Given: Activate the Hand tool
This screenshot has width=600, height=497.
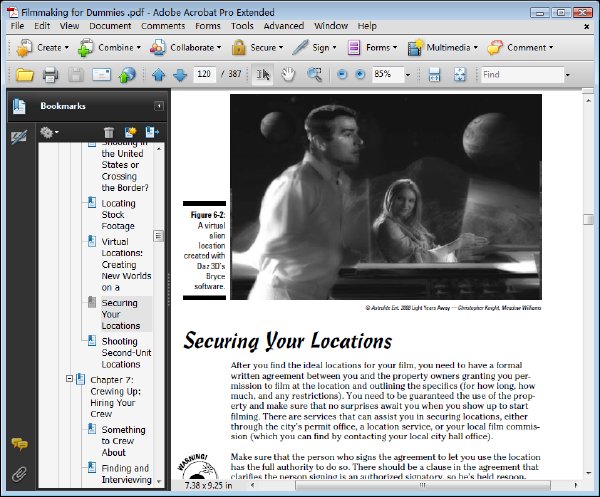Looking at the screenshot, I should (288, 75).
